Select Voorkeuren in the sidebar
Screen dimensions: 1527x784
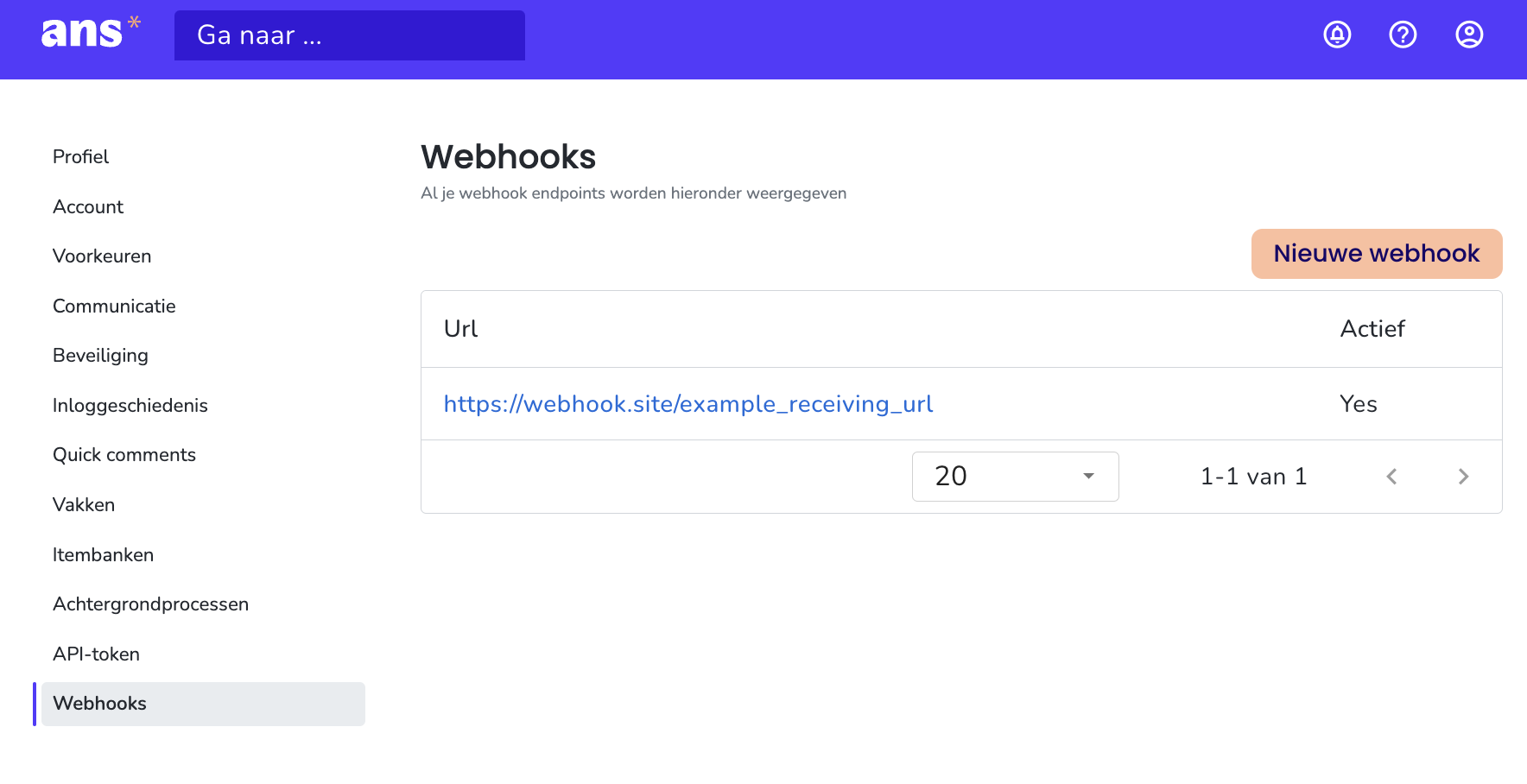(102, 256)
